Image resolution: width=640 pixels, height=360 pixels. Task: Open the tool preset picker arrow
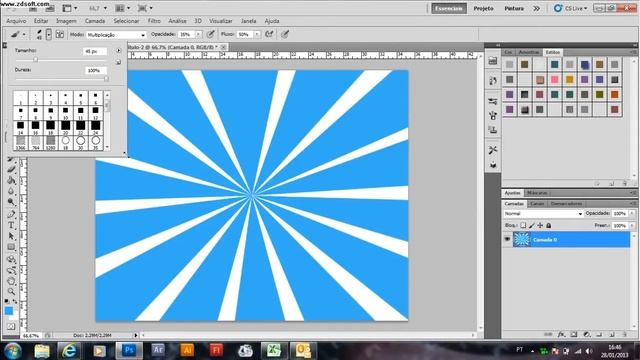click(x=24, y=35)
